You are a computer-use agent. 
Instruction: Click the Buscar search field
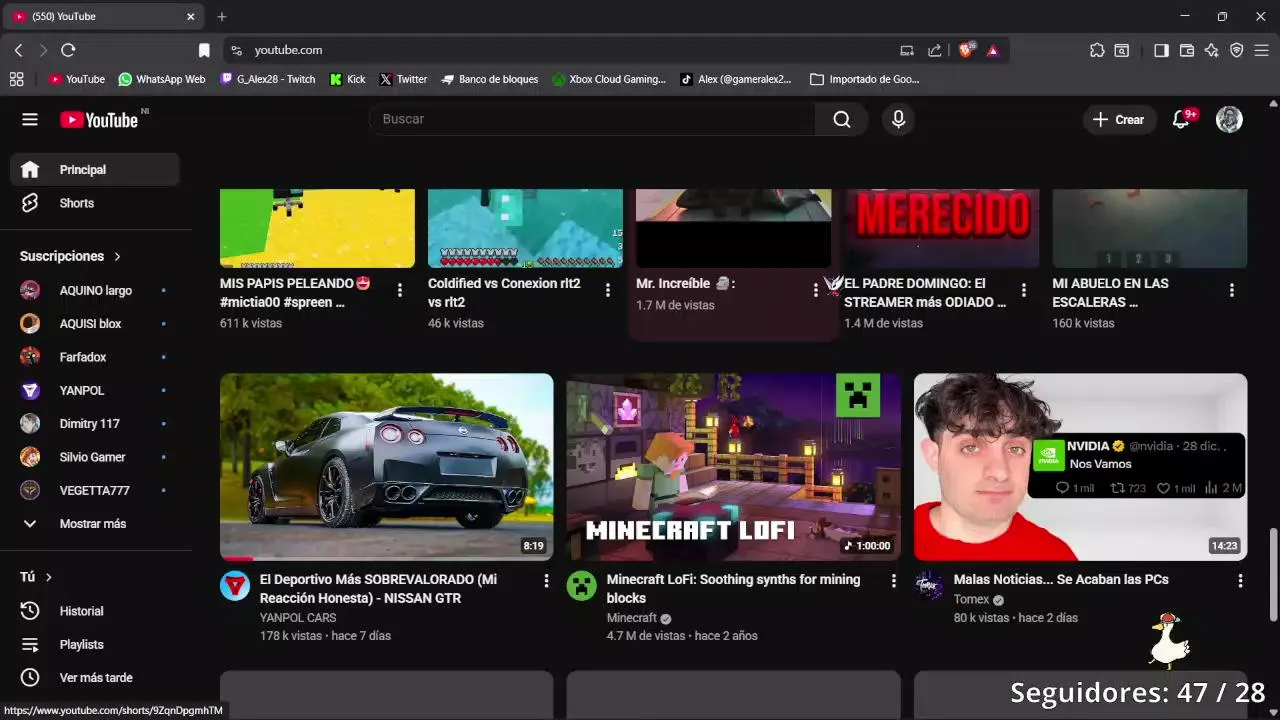(x=593, y=119)
